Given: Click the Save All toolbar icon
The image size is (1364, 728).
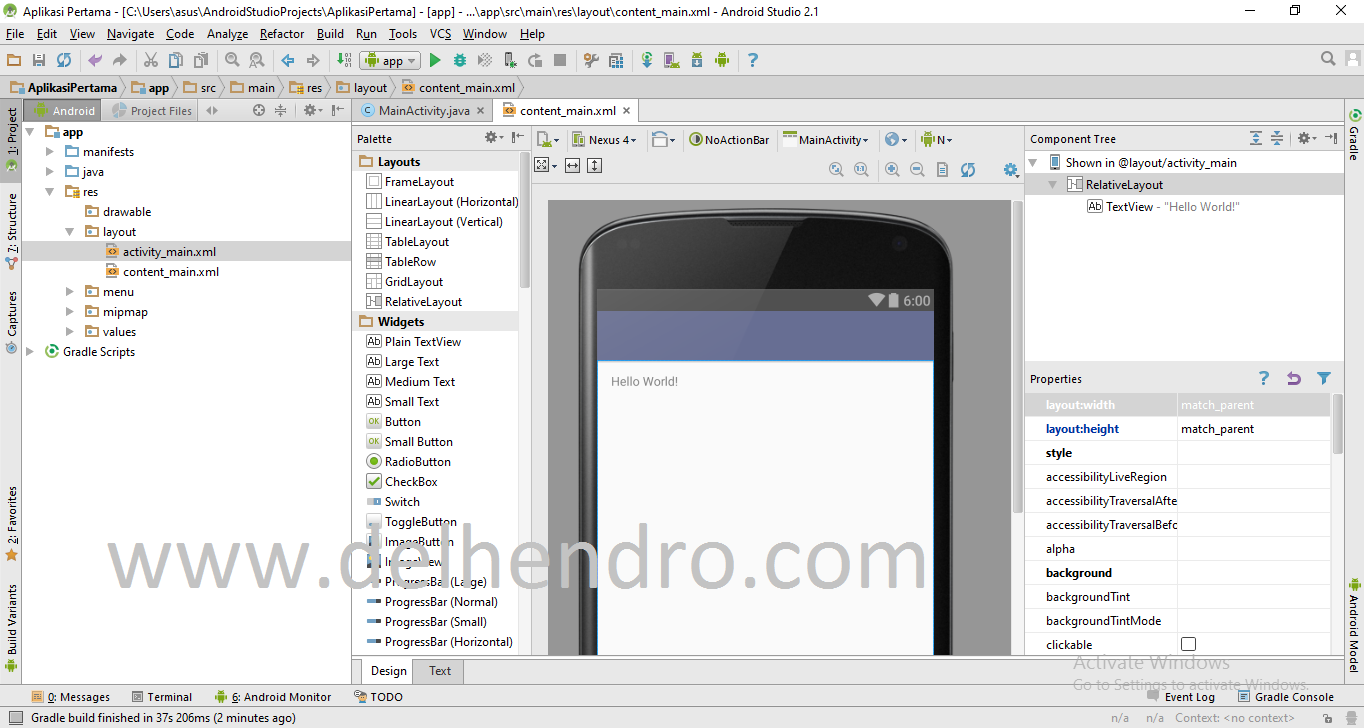Looking at the screenshot, I should [x=39, y=60].
